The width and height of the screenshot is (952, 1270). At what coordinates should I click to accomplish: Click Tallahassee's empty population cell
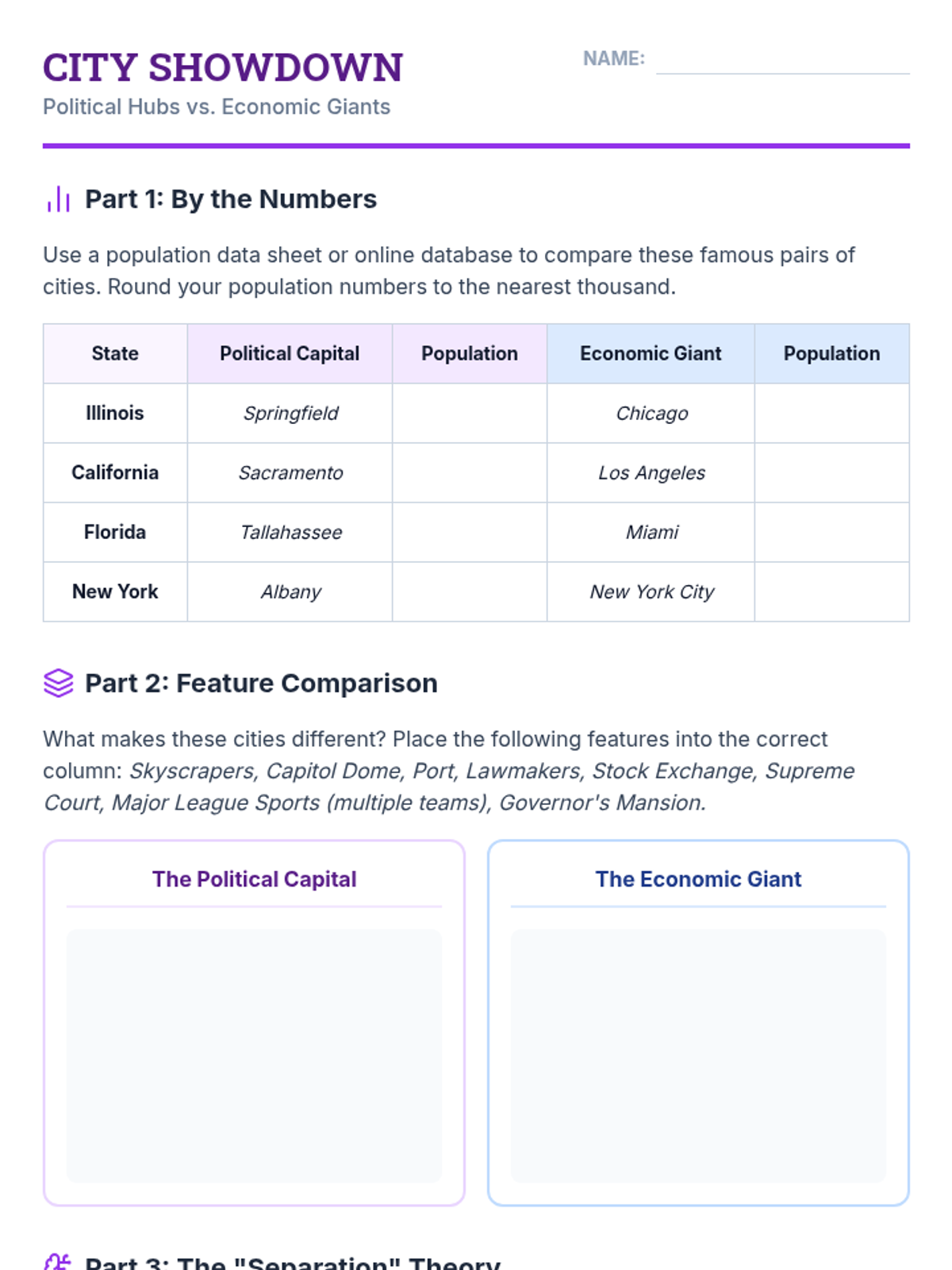[x=470, y=533]
